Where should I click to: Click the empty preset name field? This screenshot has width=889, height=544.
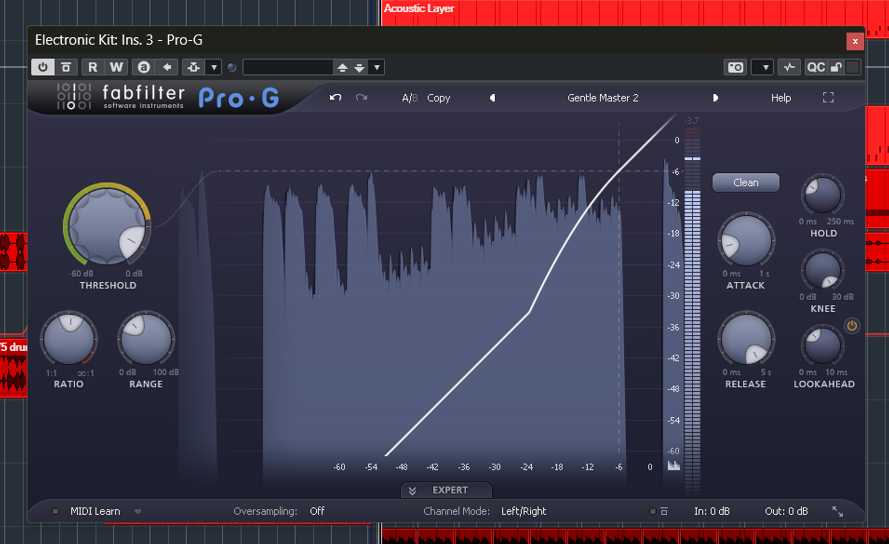click(288, 67)
